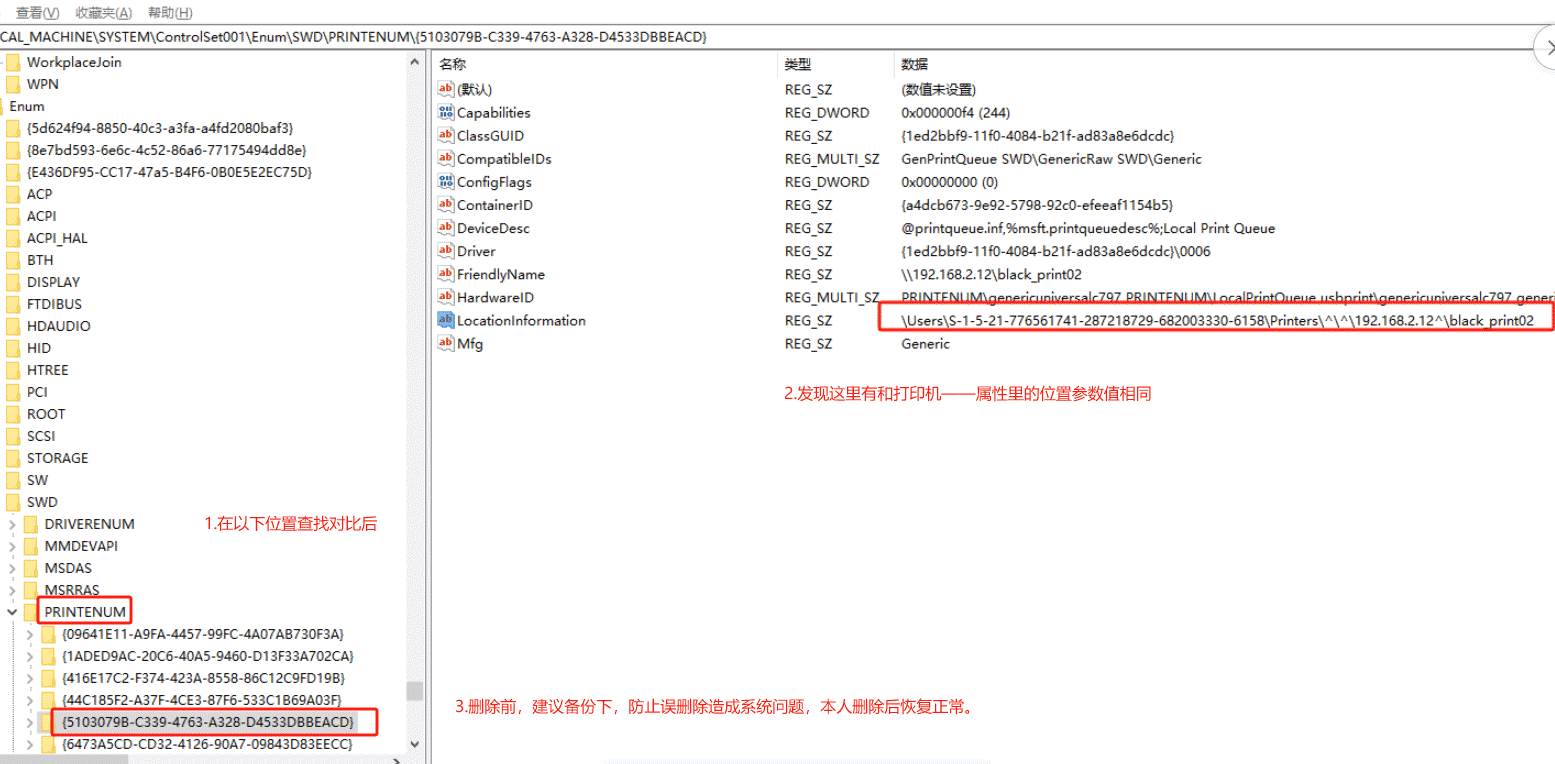Expand the {5103079B-C339...} key node
The width and height of the screenshot is (1555, 764).
click(x=30, y=722)
